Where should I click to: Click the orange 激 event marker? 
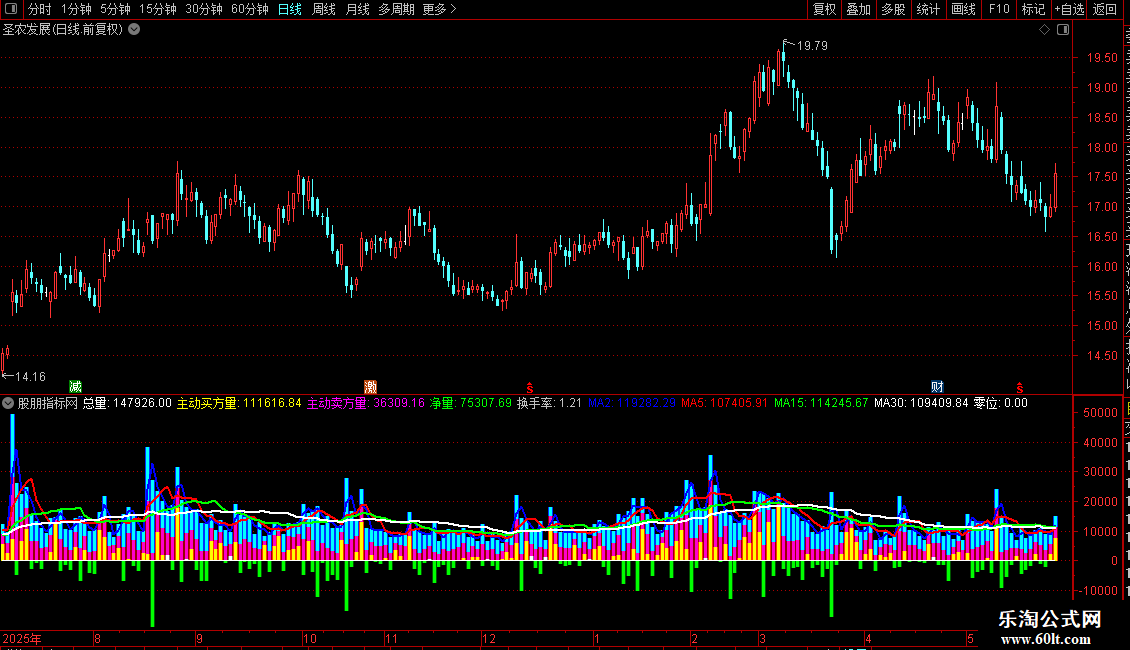click(x=370, y=387)
